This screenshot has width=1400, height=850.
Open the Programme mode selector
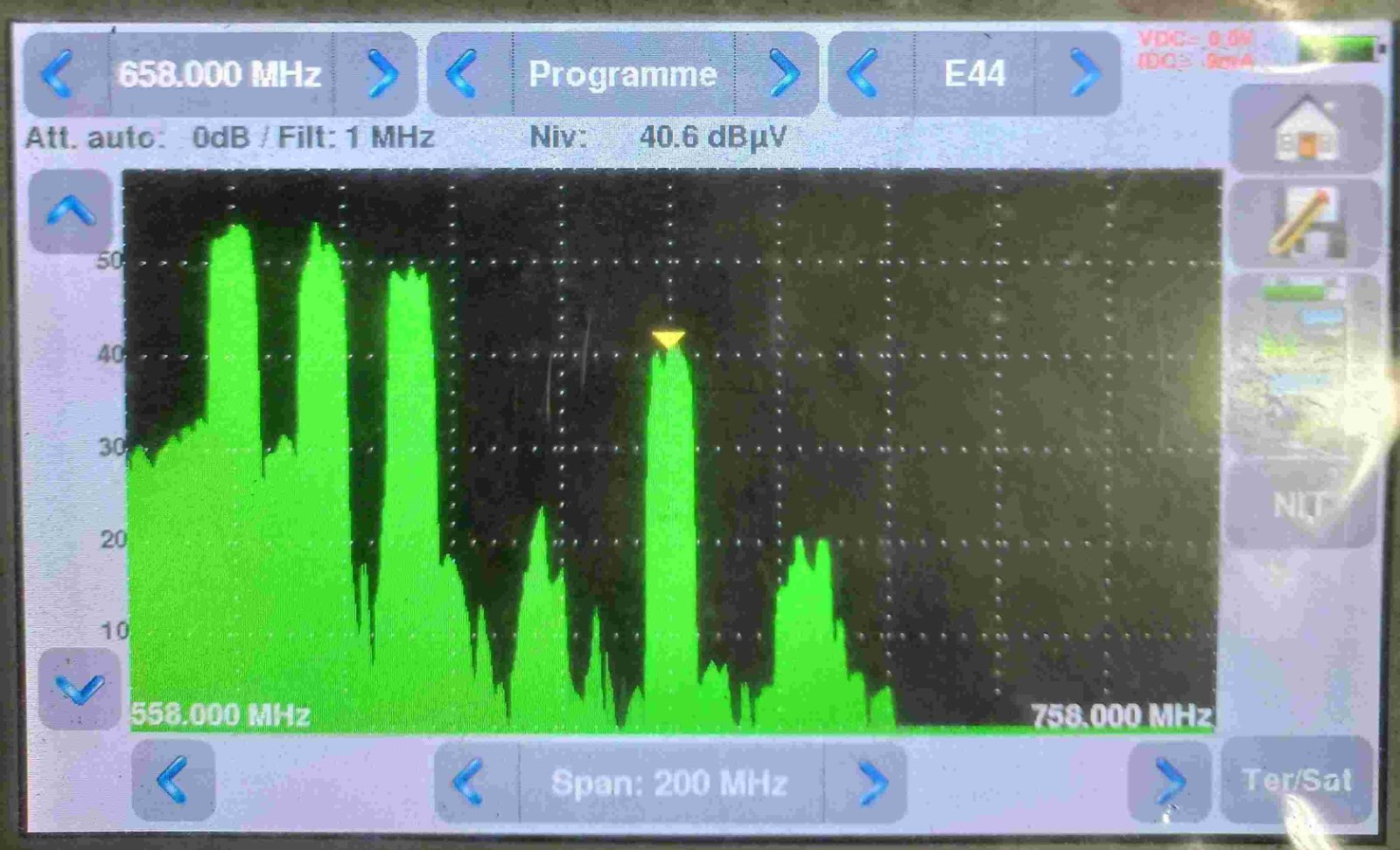click(622, 74)
